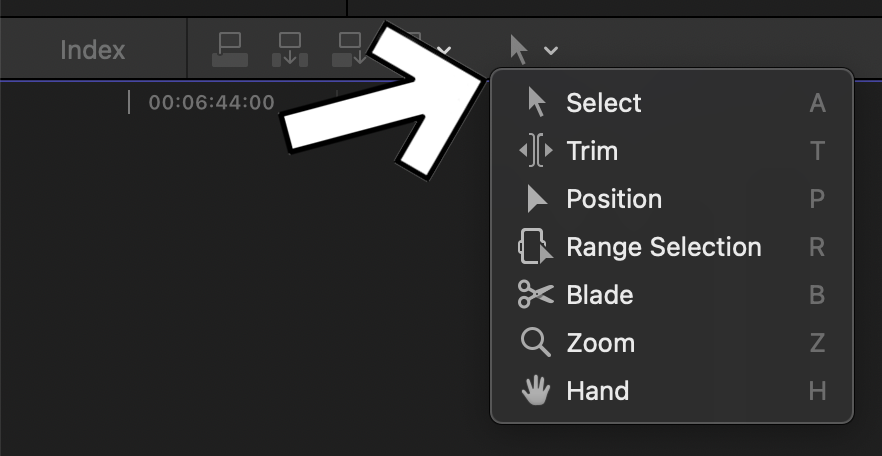This screenshot has width=882, height=456.
Task: Click the ruler tick mark beside the timecode
Action: (129, 102)
